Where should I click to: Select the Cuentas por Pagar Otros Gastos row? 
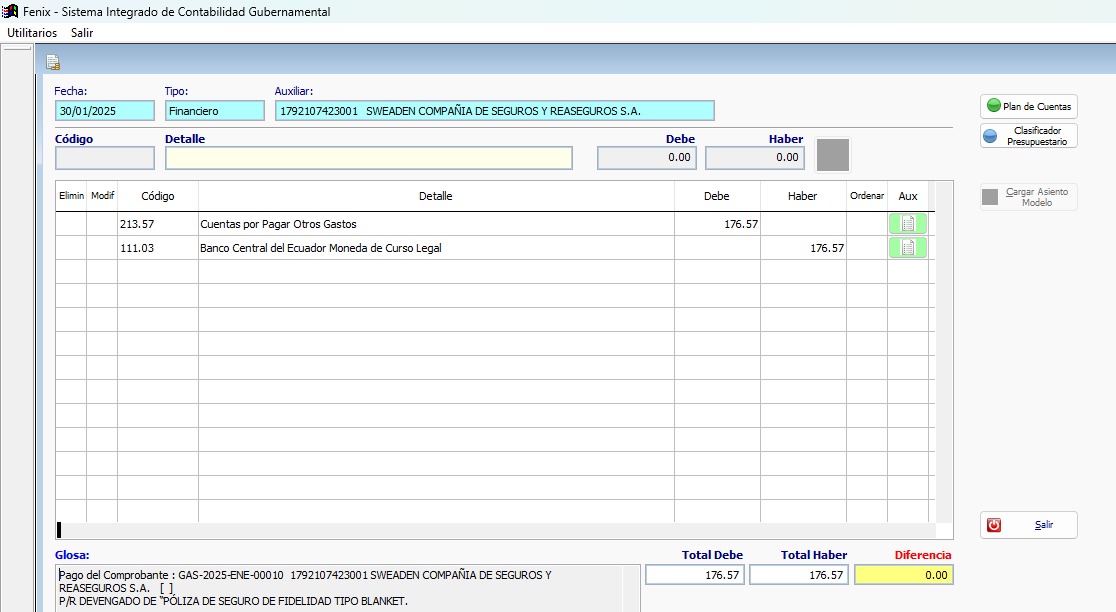[x=278, y=224]
